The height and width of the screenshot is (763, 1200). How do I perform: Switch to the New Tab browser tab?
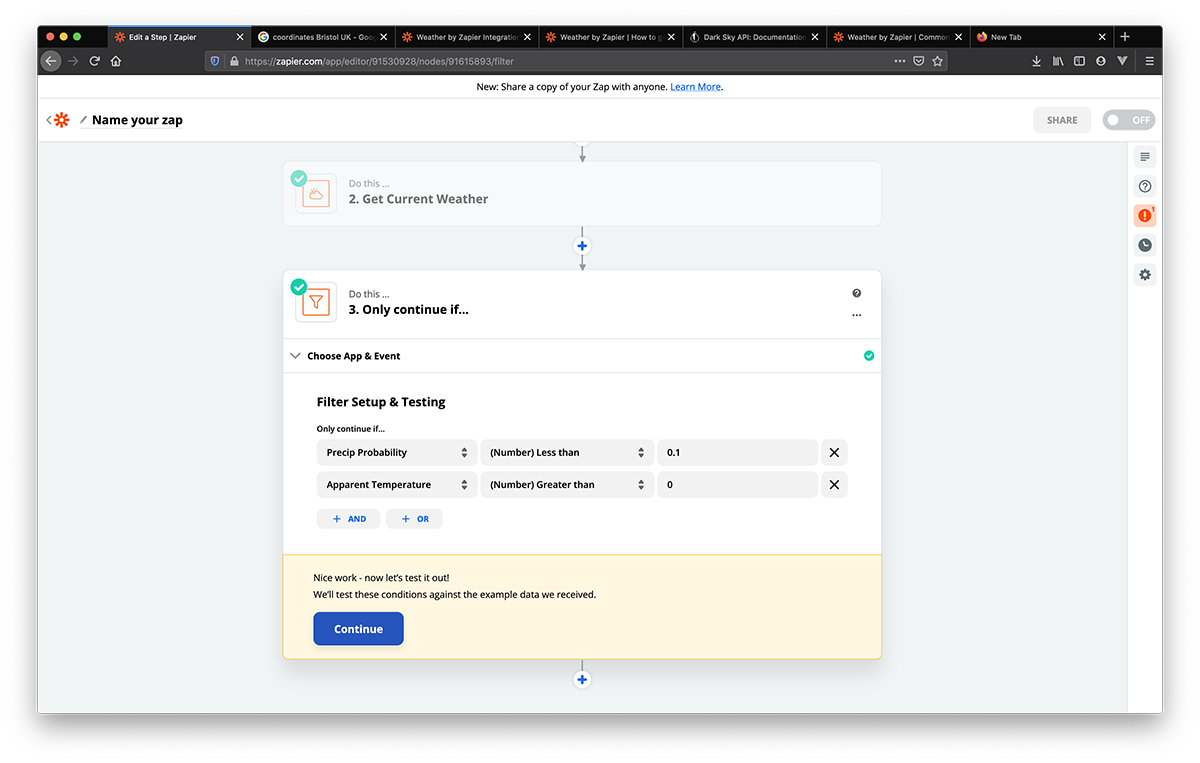tap(1040, 37)
